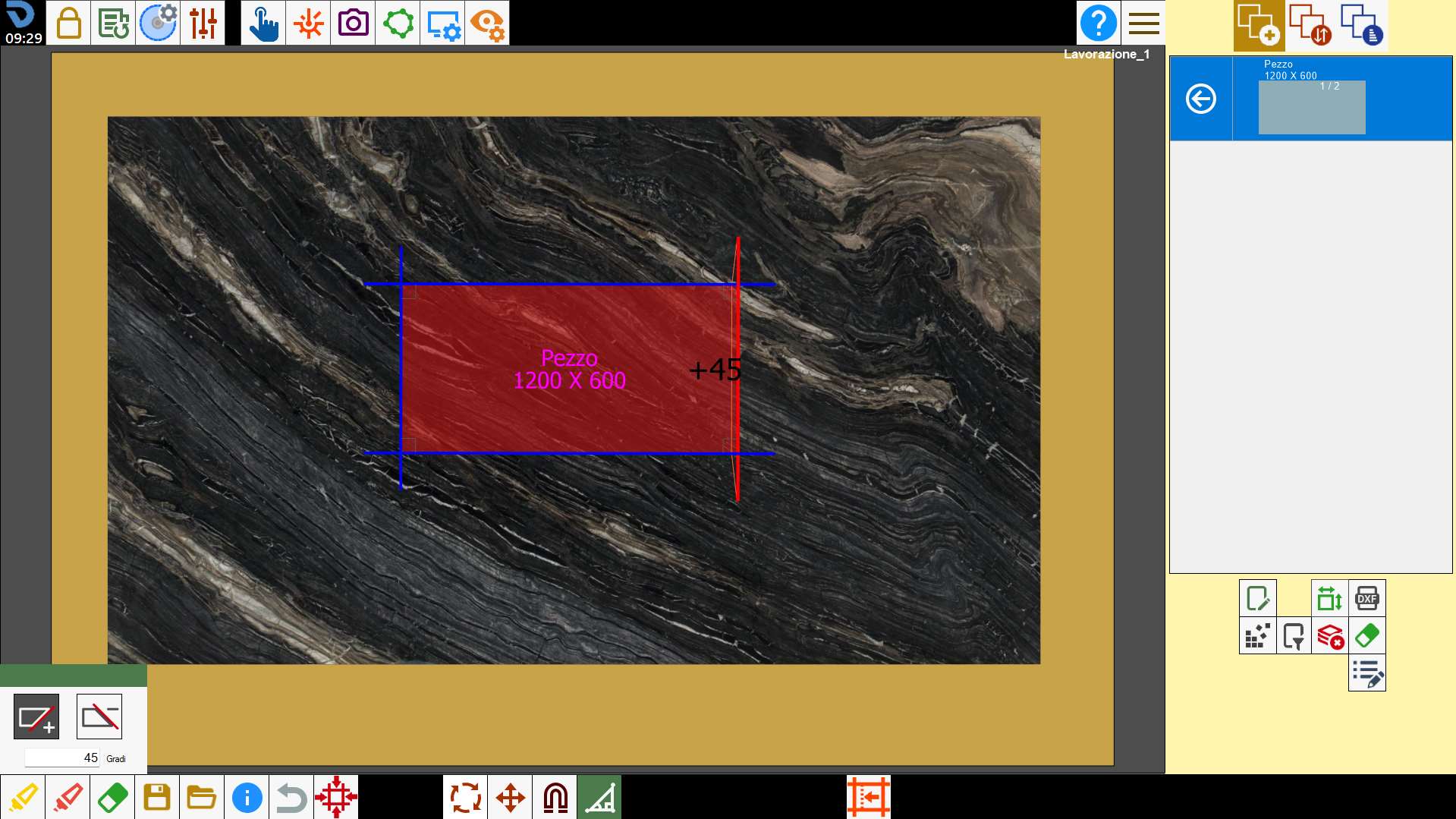
Task: Select the red swap pieces tab icon
Action: pos(1310,26)
